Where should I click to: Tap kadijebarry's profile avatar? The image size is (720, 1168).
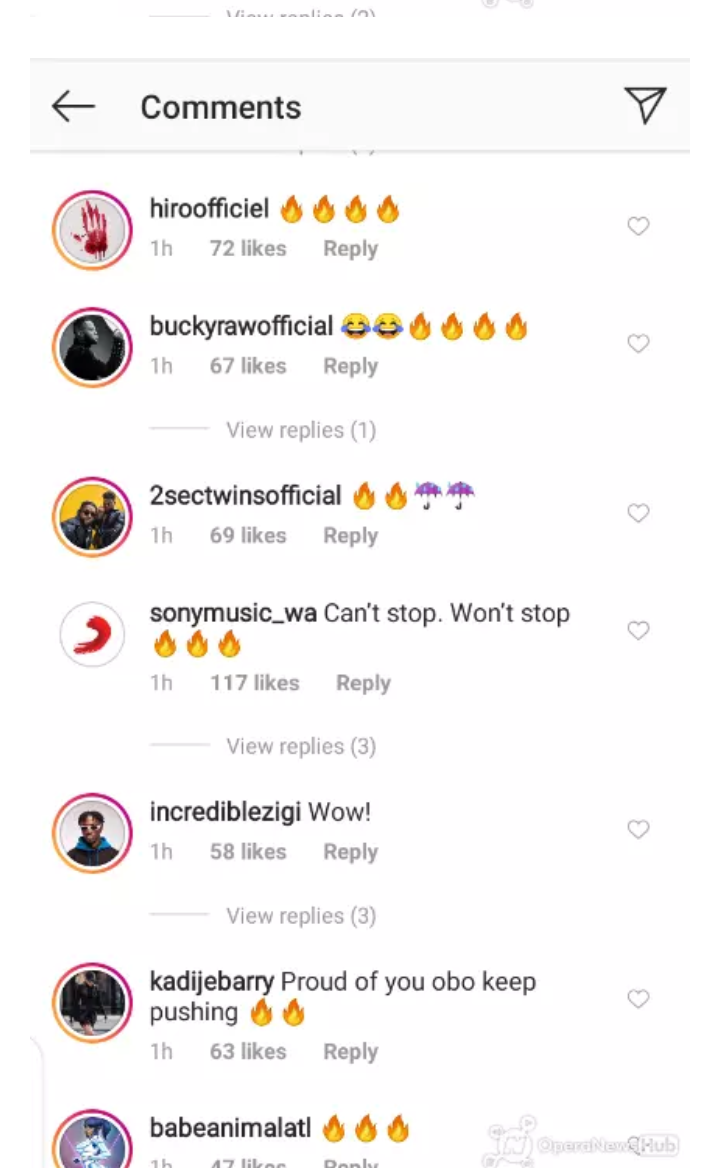92,1003
